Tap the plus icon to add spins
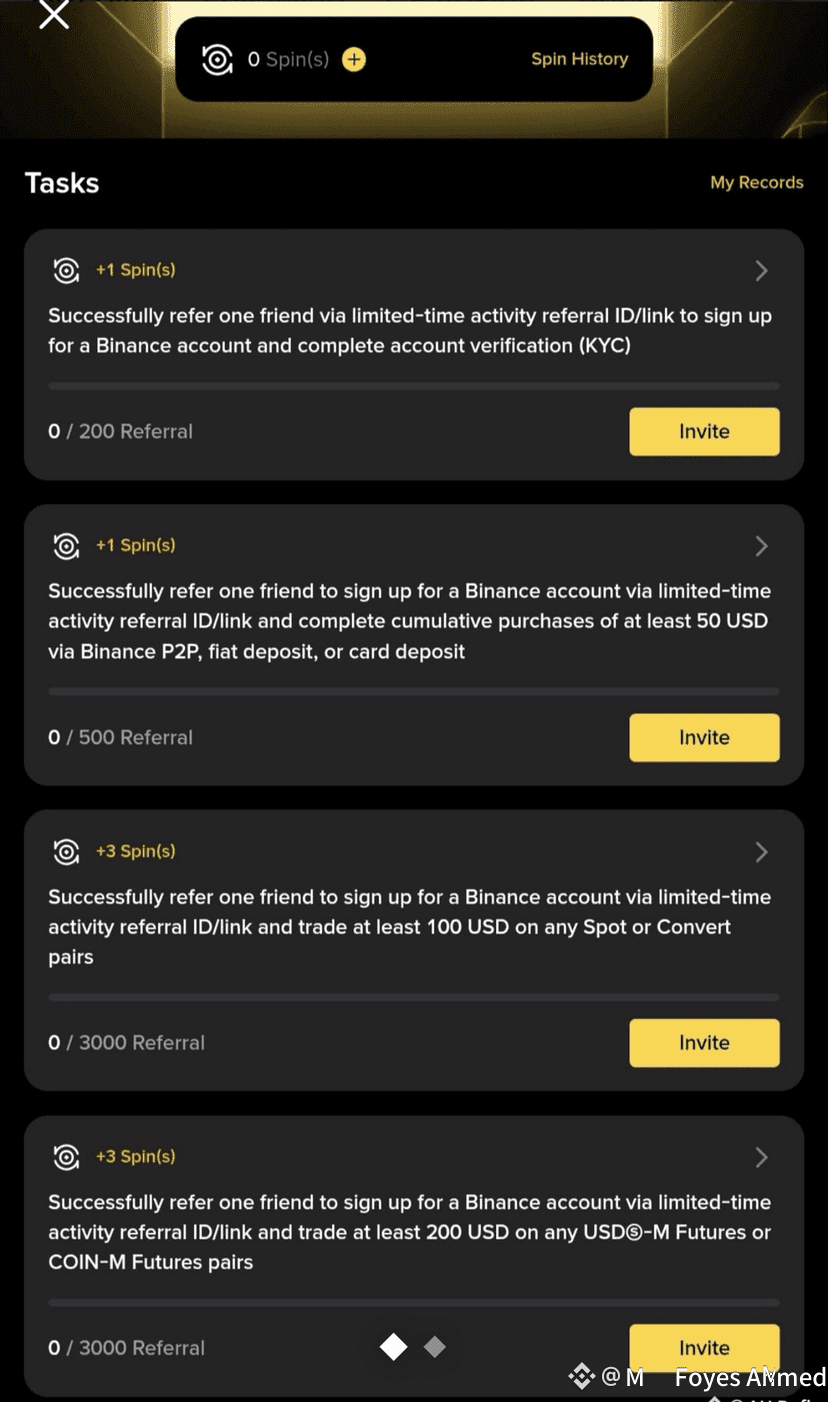This screenshot has width=828, height=1402. [x=354, y=60]
